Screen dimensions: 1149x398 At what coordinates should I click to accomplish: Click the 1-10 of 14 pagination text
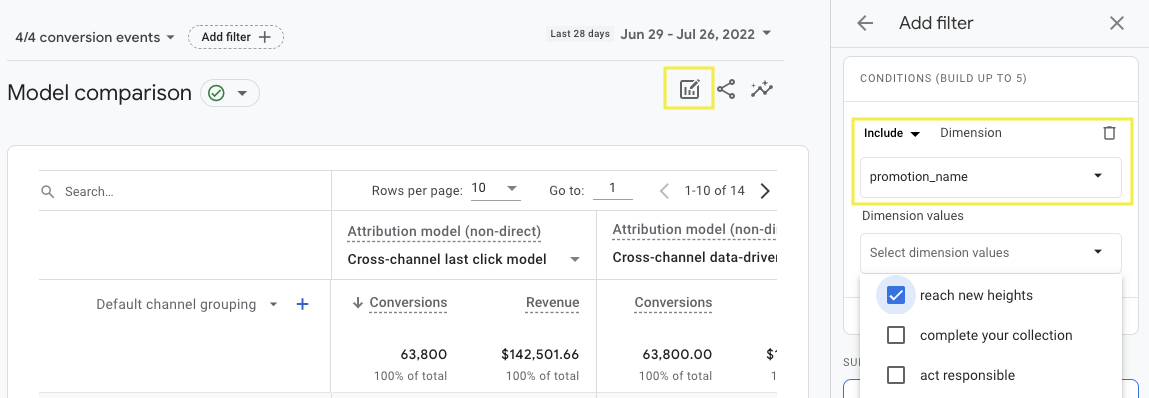pos(714,191)
